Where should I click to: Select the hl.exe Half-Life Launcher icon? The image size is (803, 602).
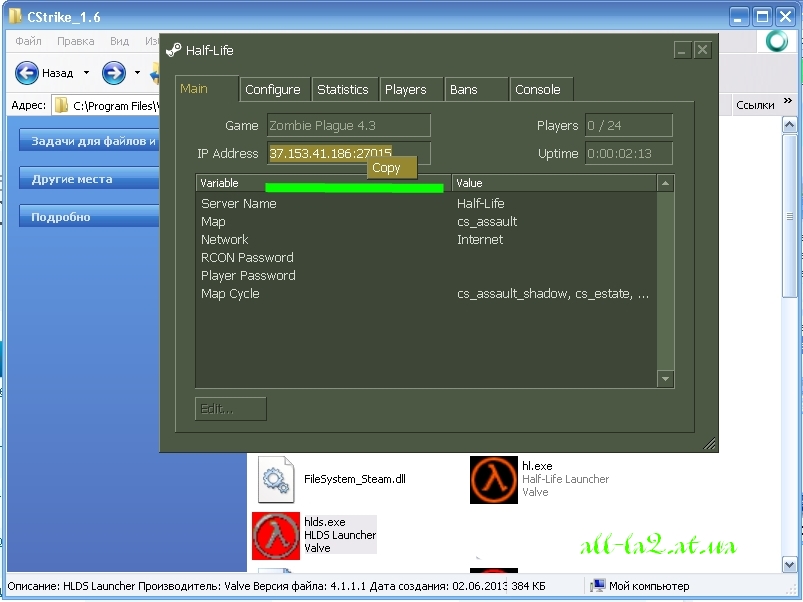tap(494, 480)
